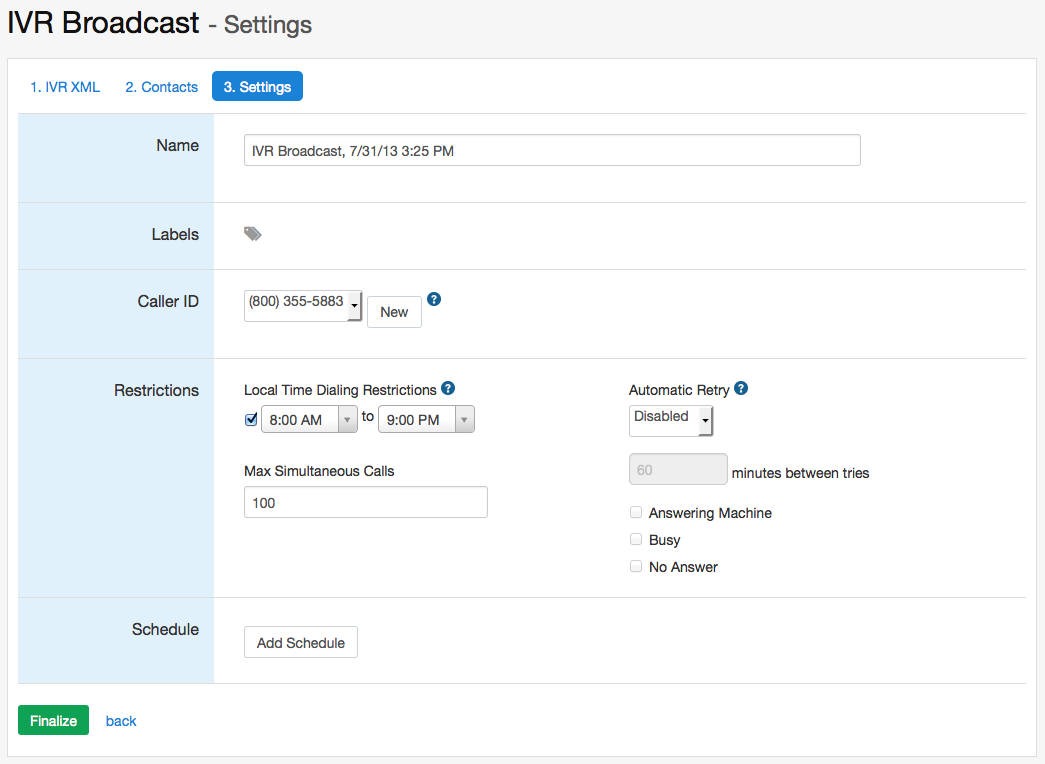Image resolution: width=1045 pixels, height=764 pixels.
Task: Check the Busy retry option
Action: pos(636,539)
